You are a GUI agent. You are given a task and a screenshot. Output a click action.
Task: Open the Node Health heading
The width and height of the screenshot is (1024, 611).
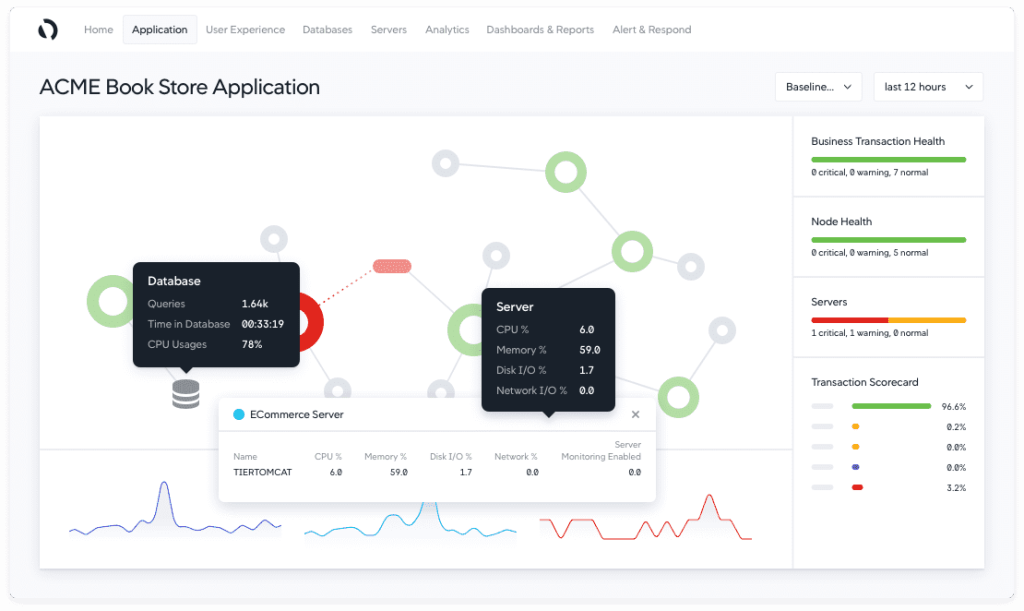[841, 221]
